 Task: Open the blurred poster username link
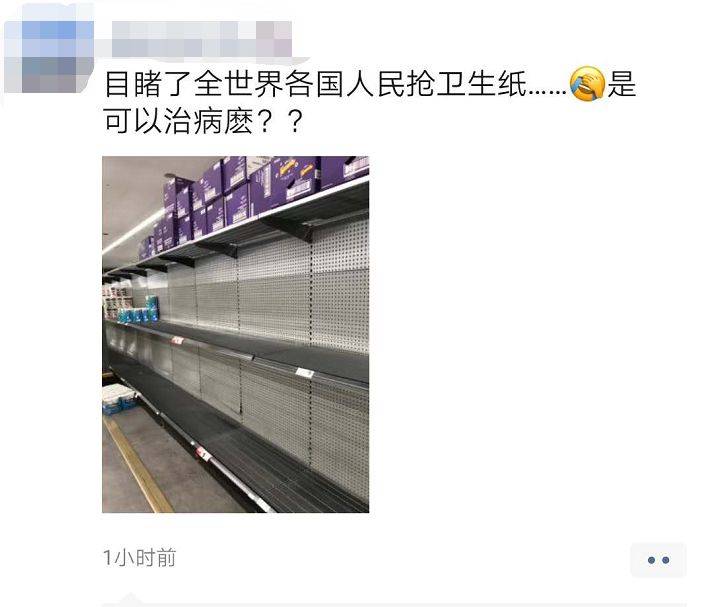[x=201, y=39]
